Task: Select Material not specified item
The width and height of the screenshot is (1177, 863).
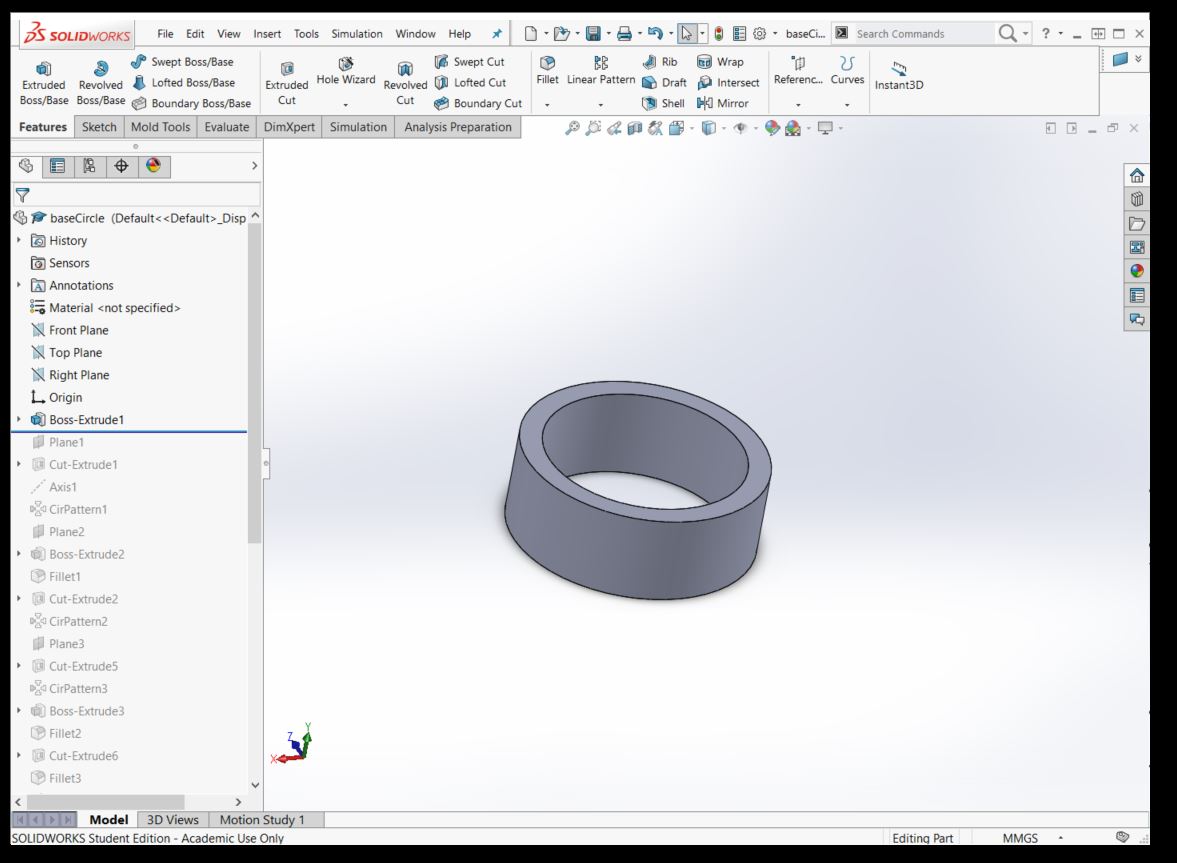Action: point(105,308)
